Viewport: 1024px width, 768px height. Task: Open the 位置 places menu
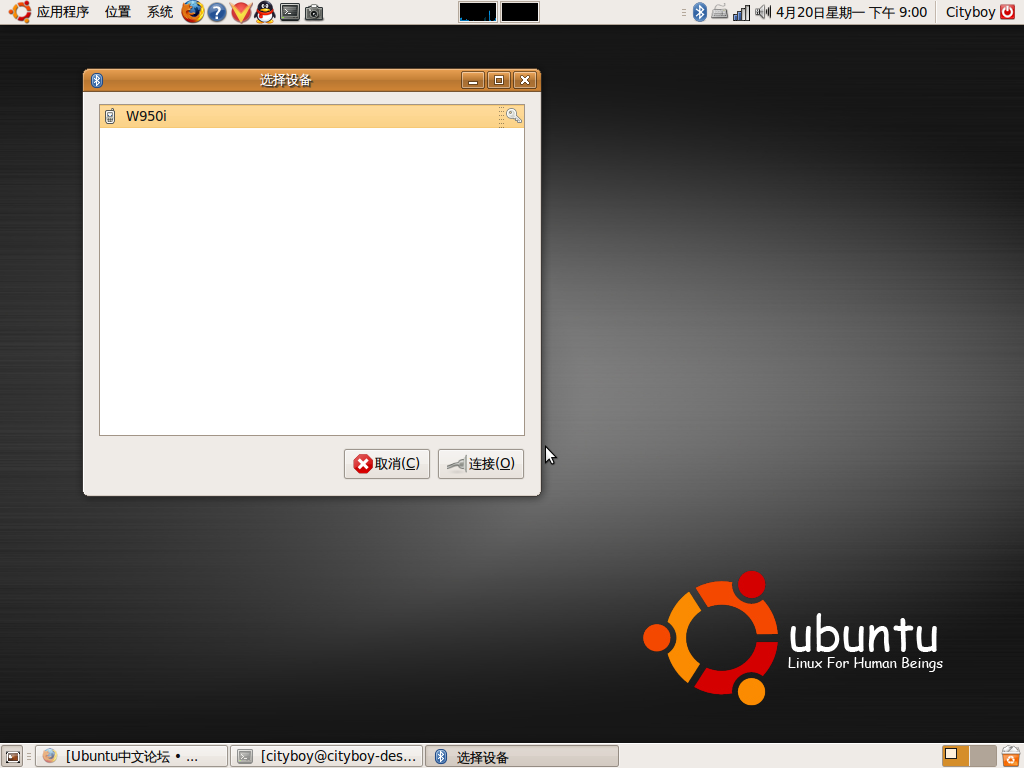click(x=118, y=12)
